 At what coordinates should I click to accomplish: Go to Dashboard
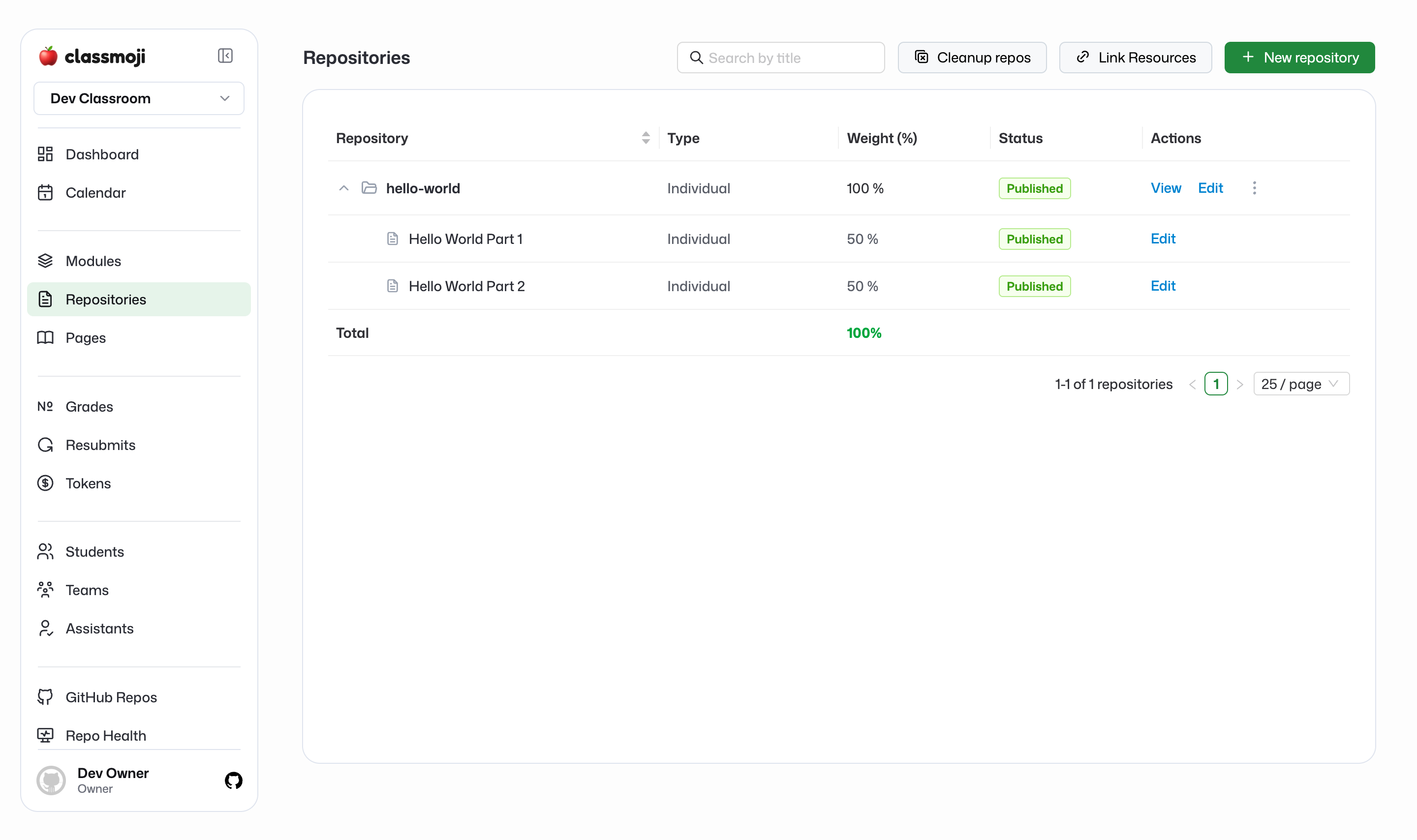coord(139,154)
